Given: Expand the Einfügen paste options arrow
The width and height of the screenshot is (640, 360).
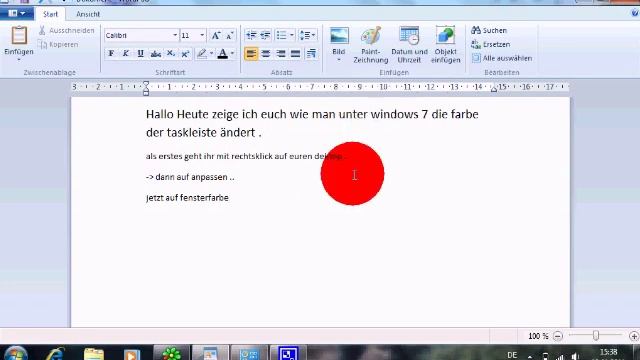Looking at the screenshot, I should click(x=19, y=60).
